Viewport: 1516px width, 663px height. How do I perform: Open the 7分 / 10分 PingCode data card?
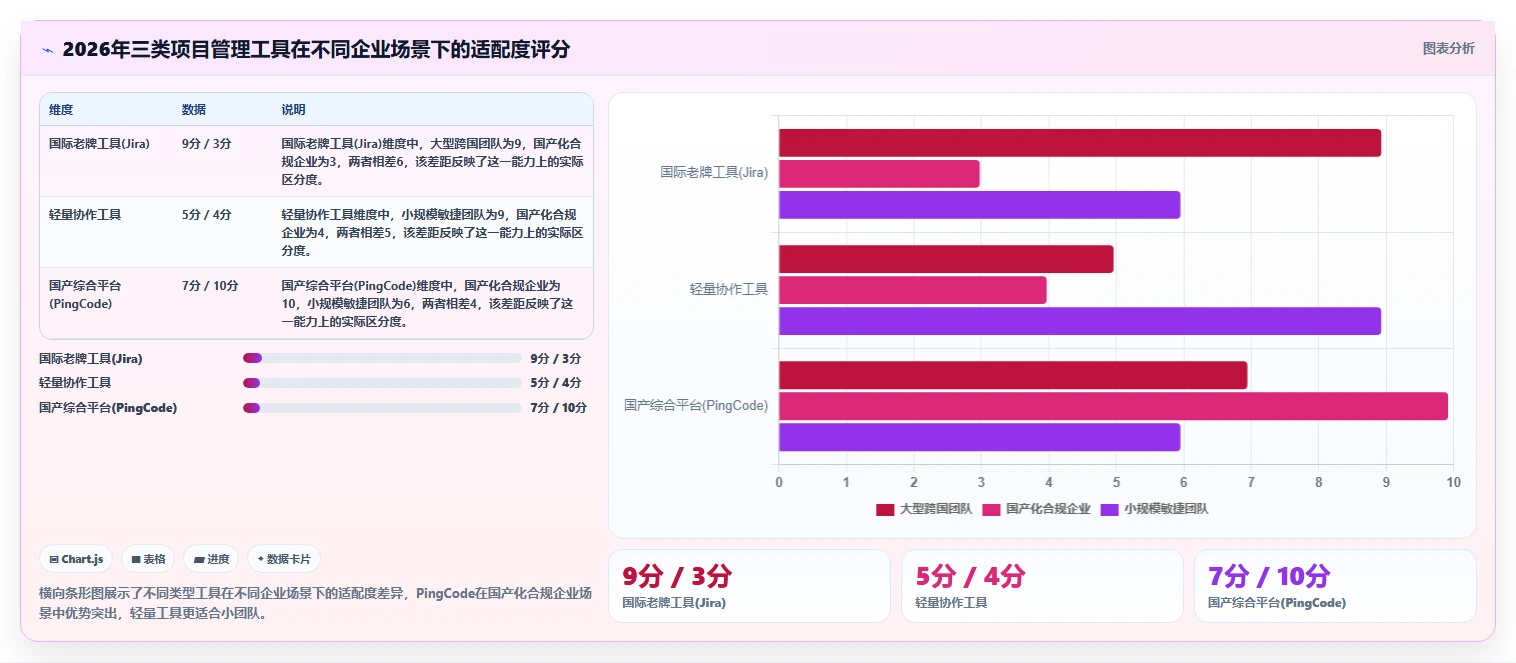coord(1335,586)
